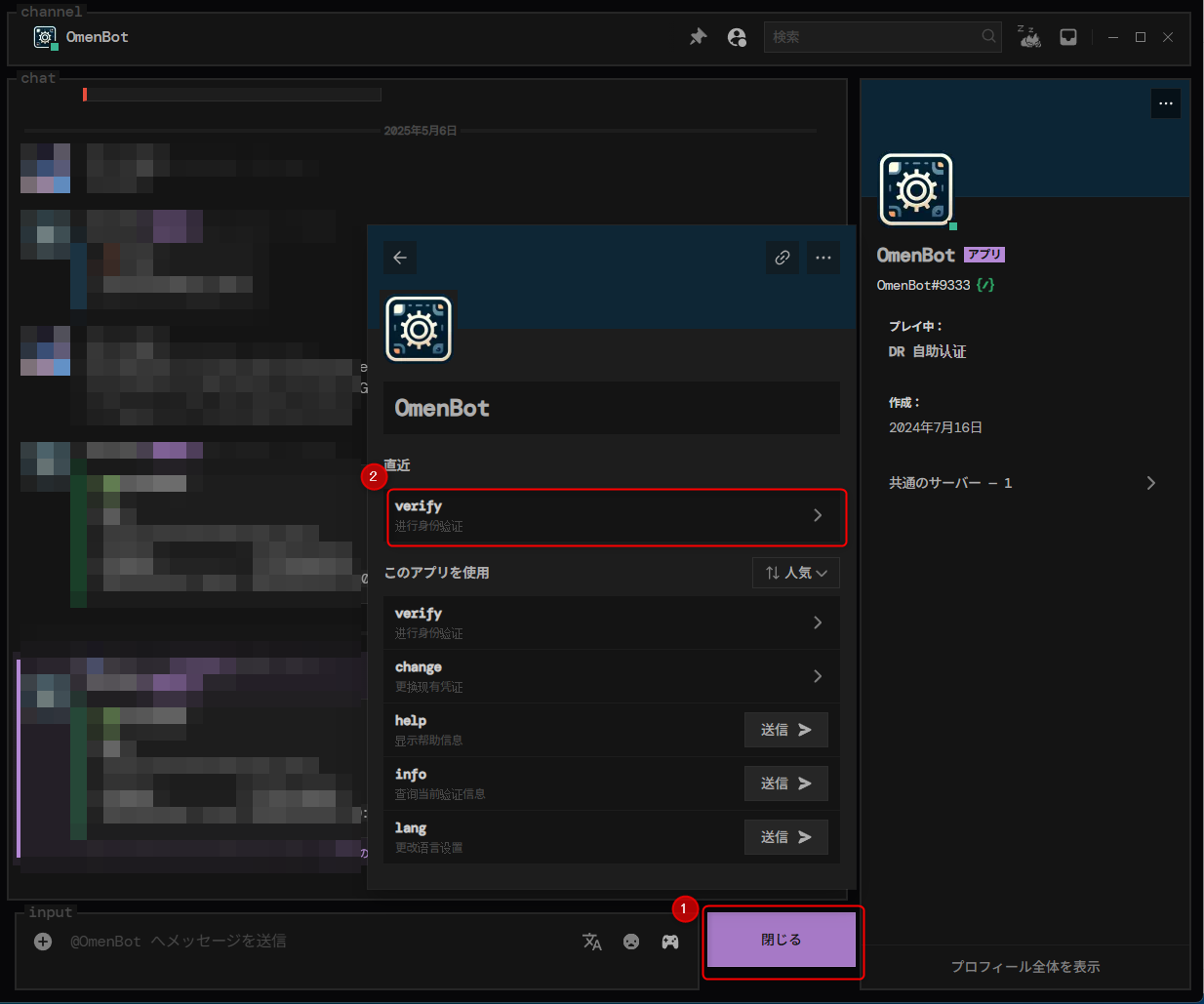This screenshot has height=1004, width=1204.
Task: Click the 閉じる button
Action: tap(782, 940)
